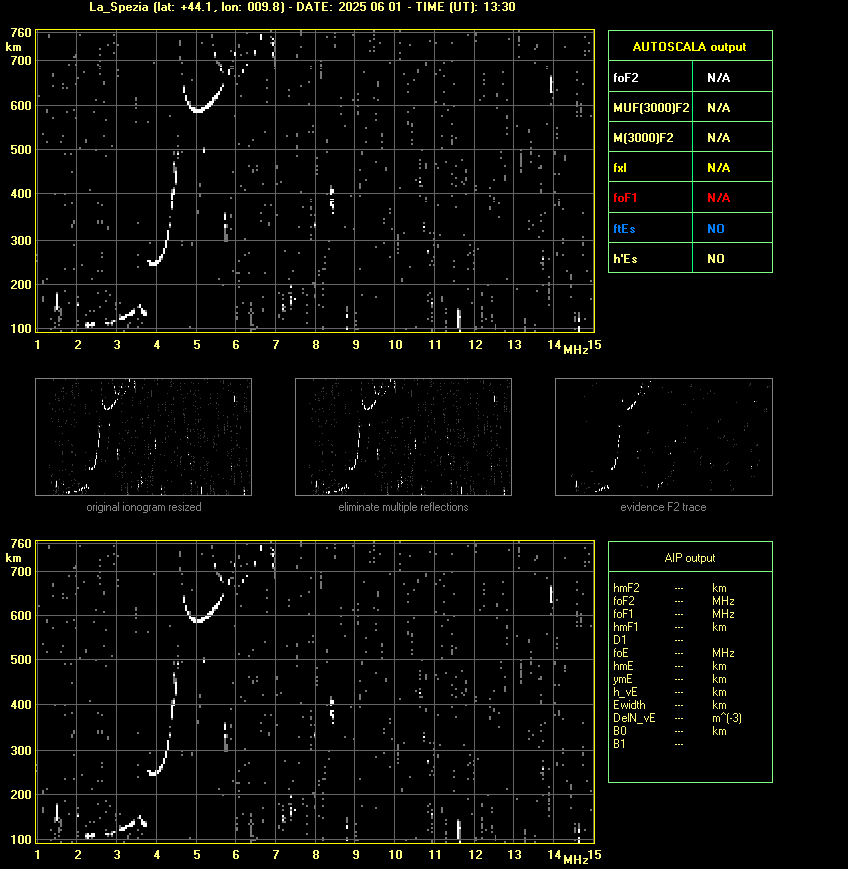848x869 pixels.
Task: Open the evidence F2 trace thumbnail
Action: [664, 437]
